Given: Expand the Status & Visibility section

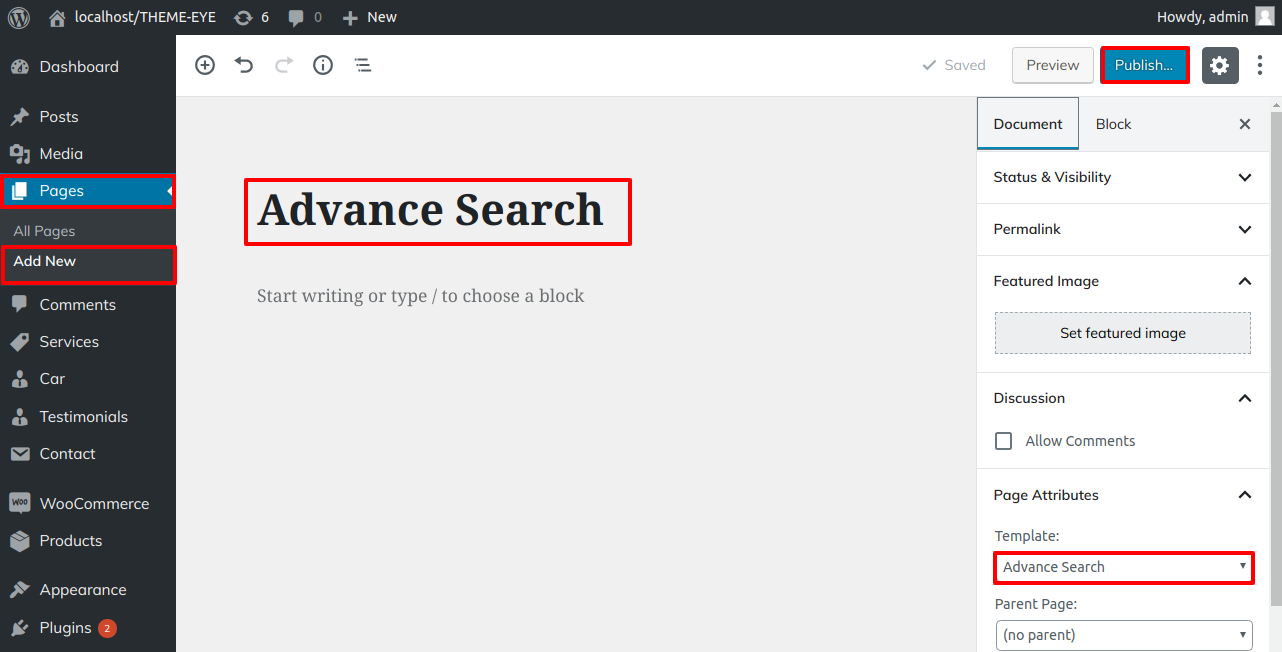Looking at the screenshot, I should pyautogui.click(x=1122, y=177).
